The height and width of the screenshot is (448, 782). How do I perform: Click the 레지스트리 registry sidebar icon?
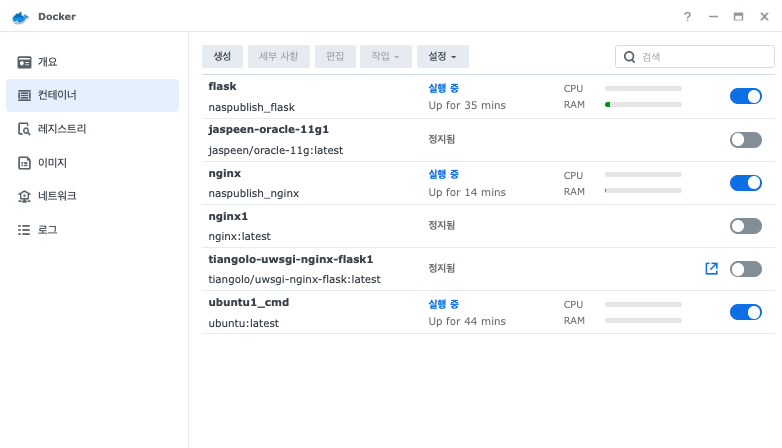[x=24, y=129]
